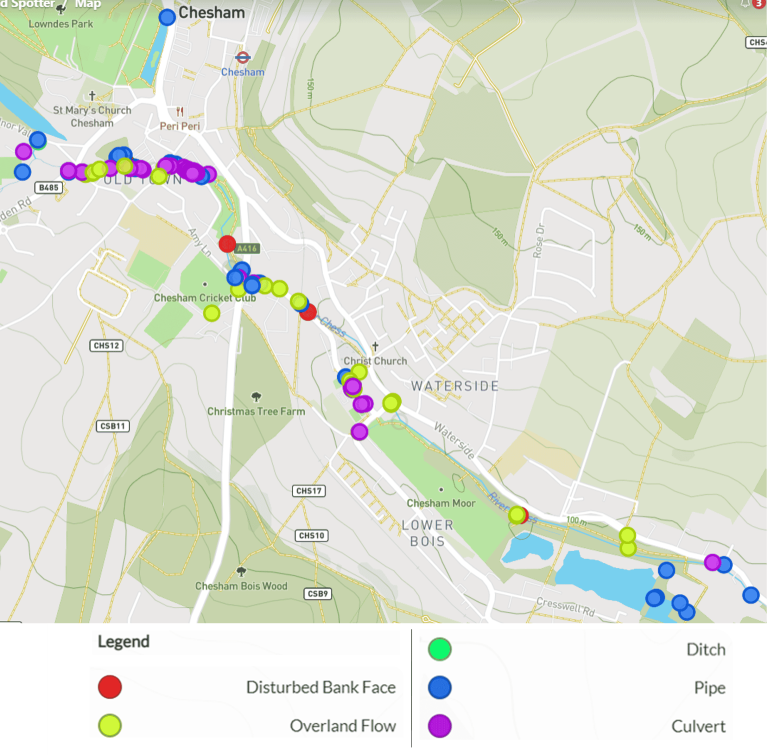Select the LOWER BOIS district label
This screenshot has height=755, width=768.
(x=428, y=533)
